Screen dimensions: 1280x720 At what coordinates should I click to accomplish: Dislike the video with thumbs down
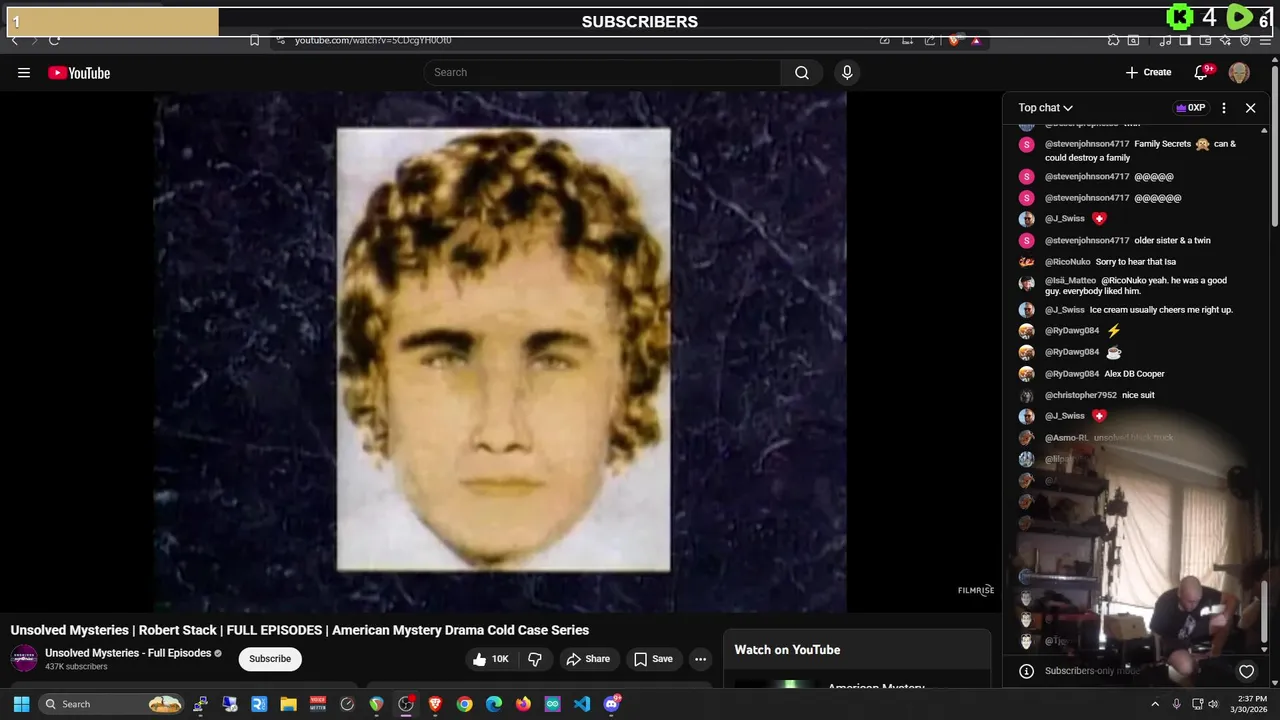point(535,659)
